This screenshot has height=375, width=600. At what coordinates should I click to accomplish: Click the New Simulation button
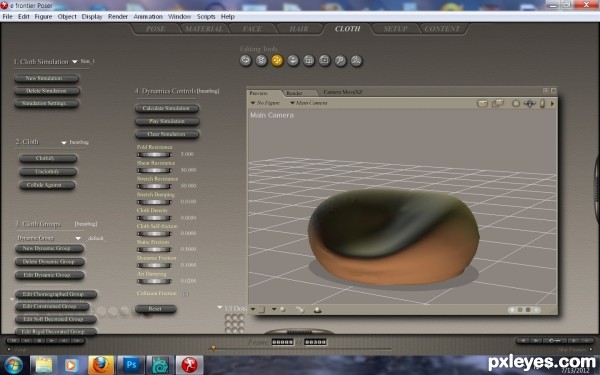[x=46, y=78]
